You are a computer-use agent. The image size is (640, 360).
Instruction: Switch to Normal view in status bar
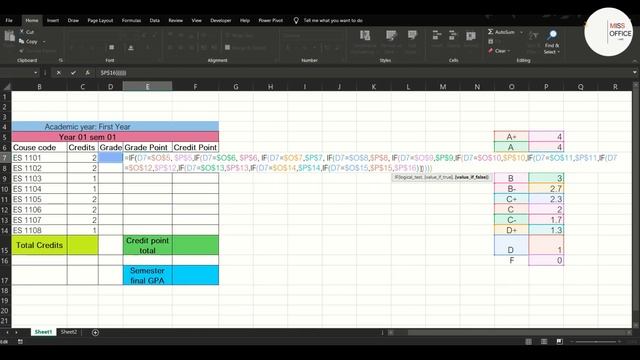click(529, 342)
